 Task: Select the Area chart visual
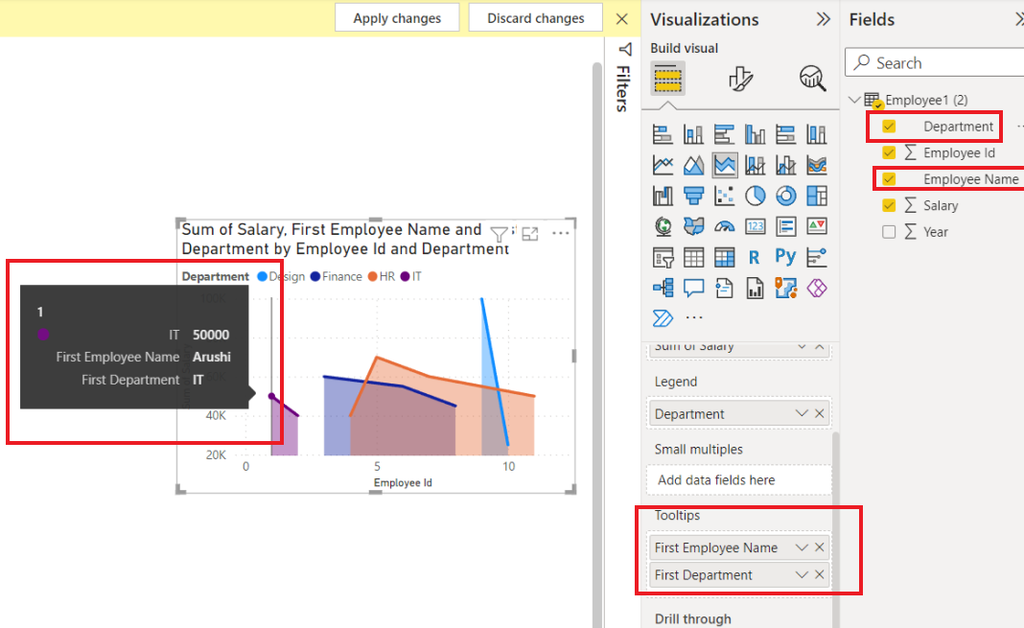click(x=693, y=165)
